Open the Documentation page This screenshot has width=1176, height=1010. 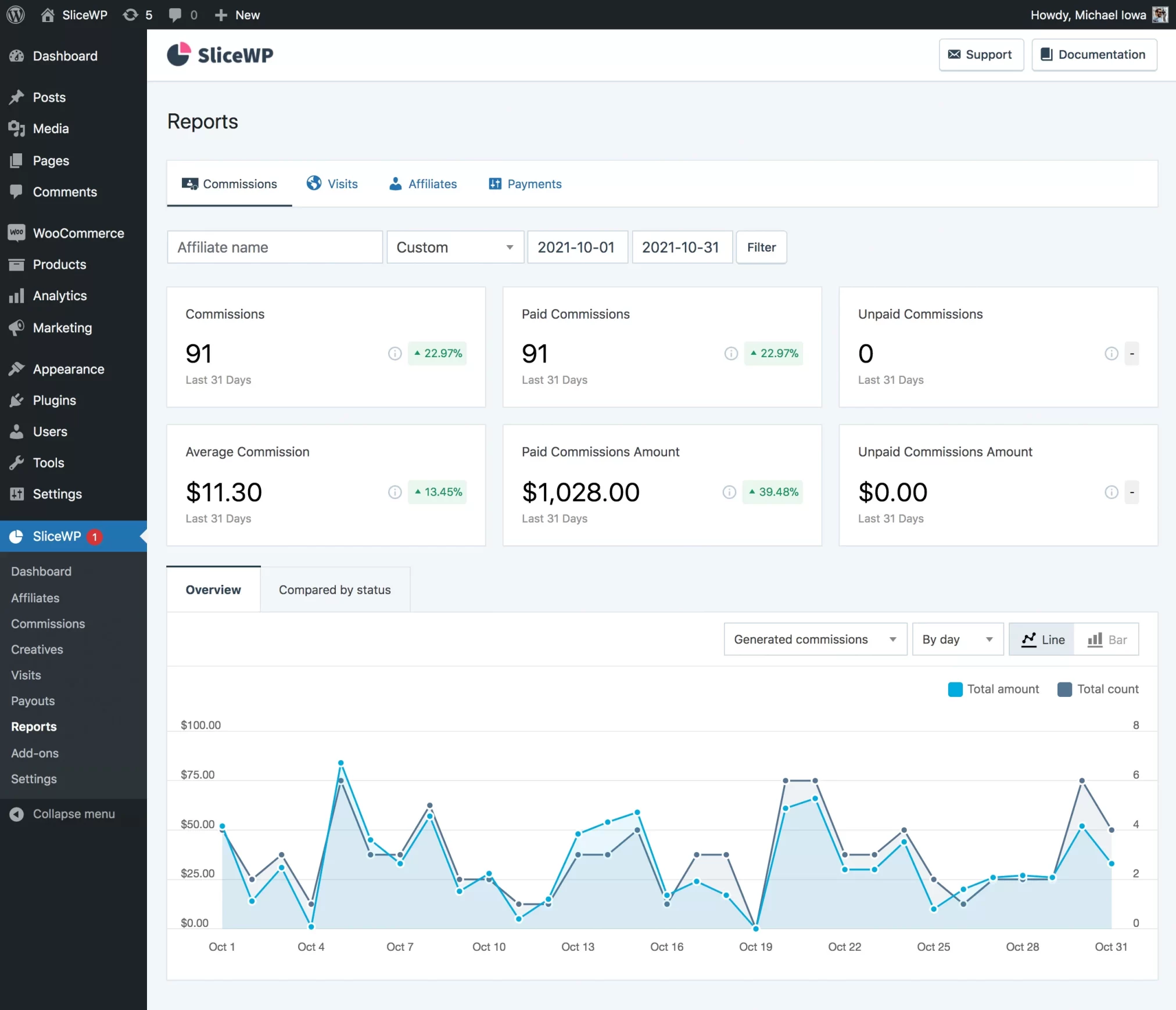click(1094, 54)
